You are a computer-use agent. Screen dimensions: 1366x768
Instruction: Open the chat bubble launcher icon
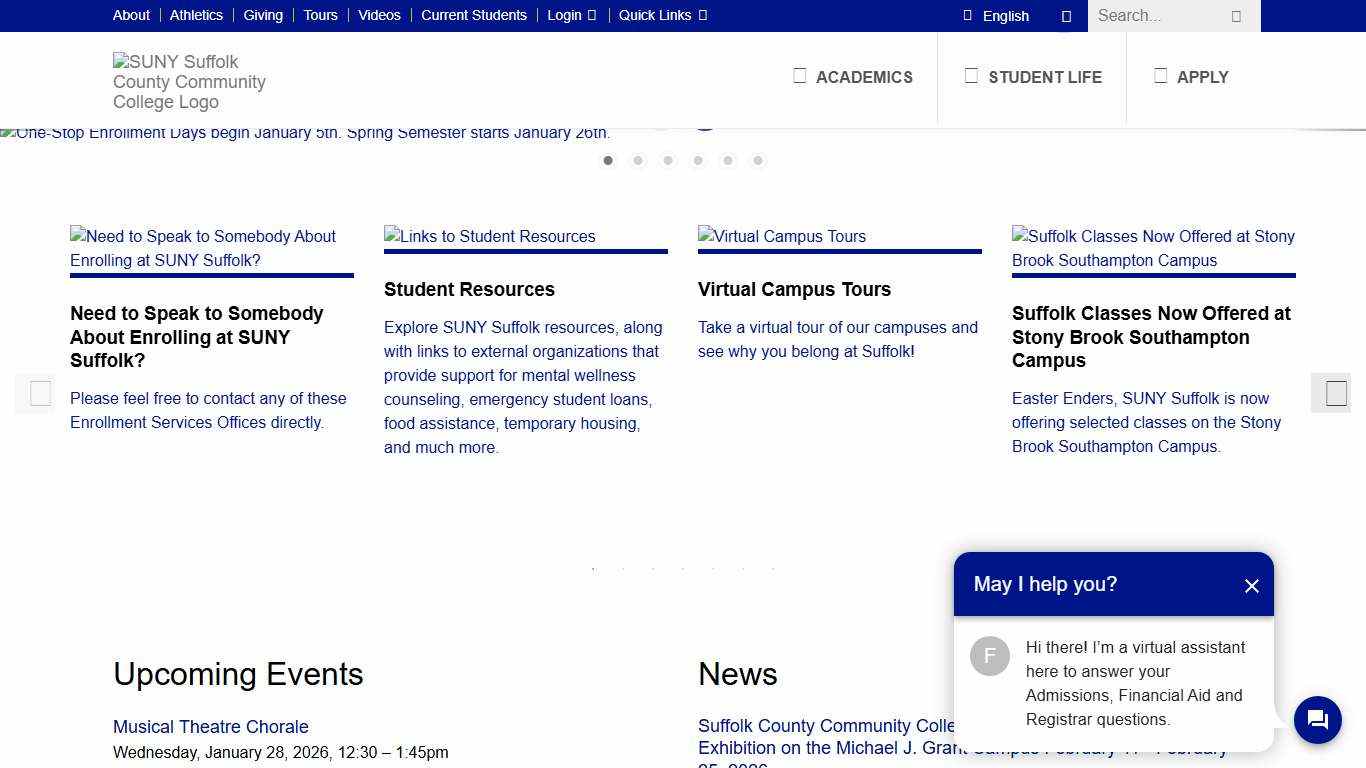tap(1317, 720)
